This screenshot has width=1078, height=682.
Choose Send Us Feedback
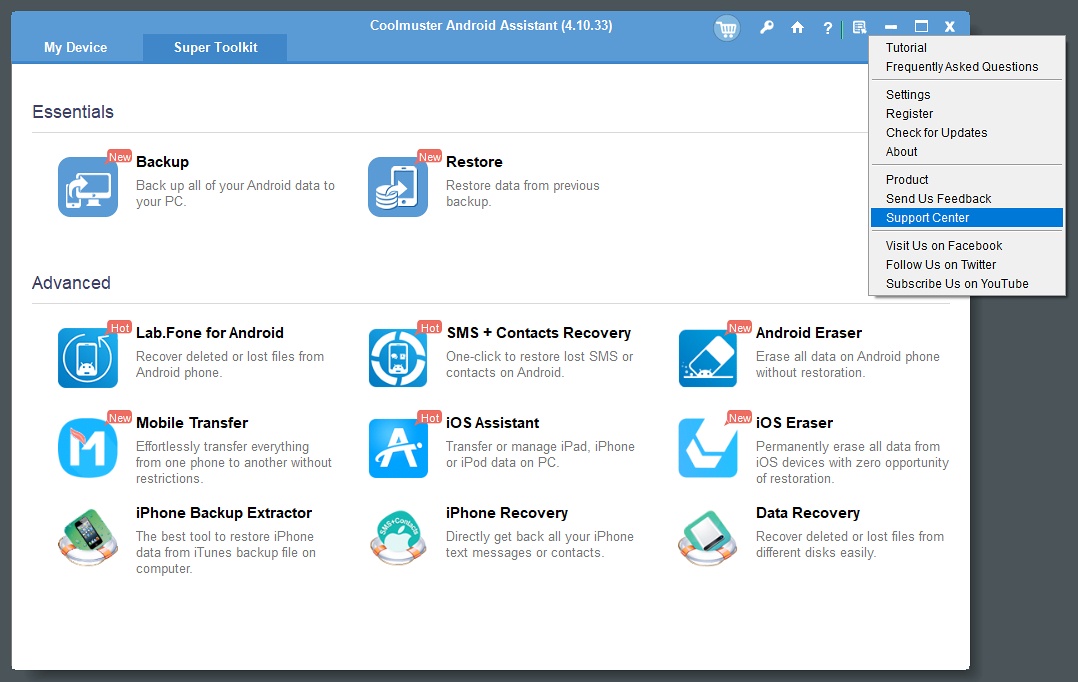pos(967,199)
